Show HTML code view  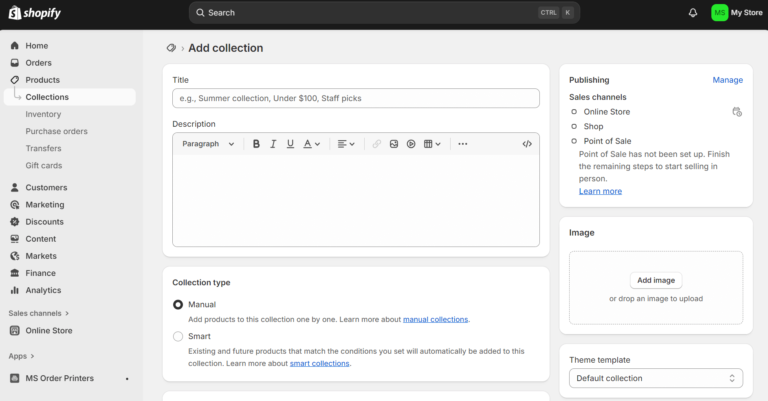click(x=527, y=144)
